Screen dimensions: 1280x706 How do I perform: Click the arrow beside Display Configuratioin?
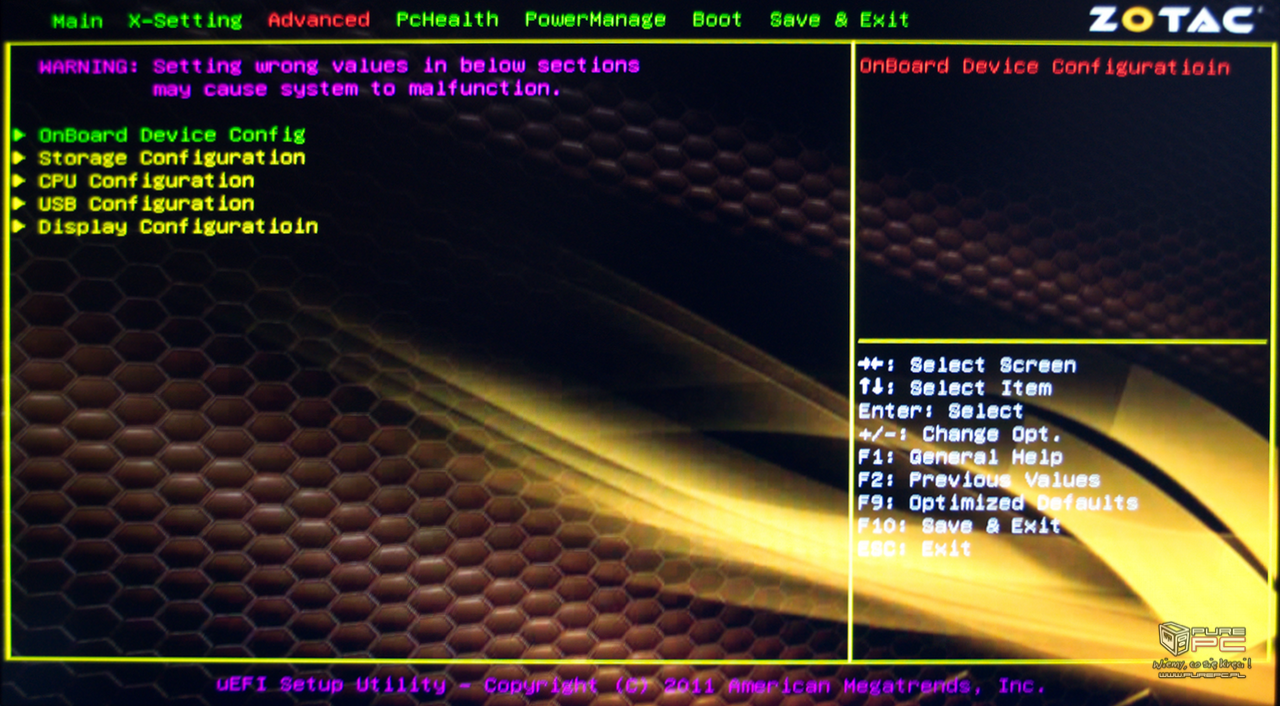pos(20,227)
